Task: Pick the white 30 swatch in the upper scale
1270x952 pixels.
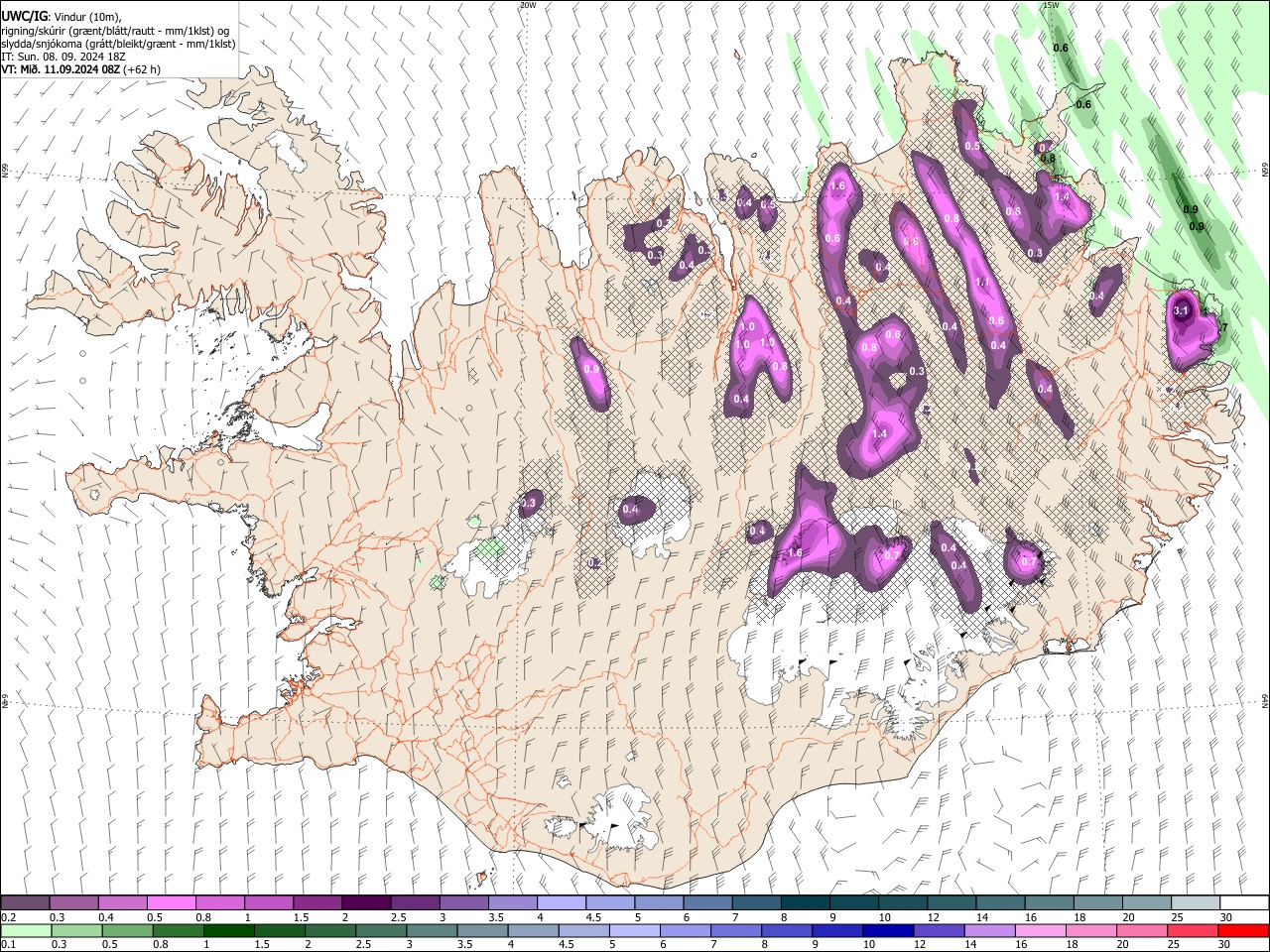Action: 1244,902
